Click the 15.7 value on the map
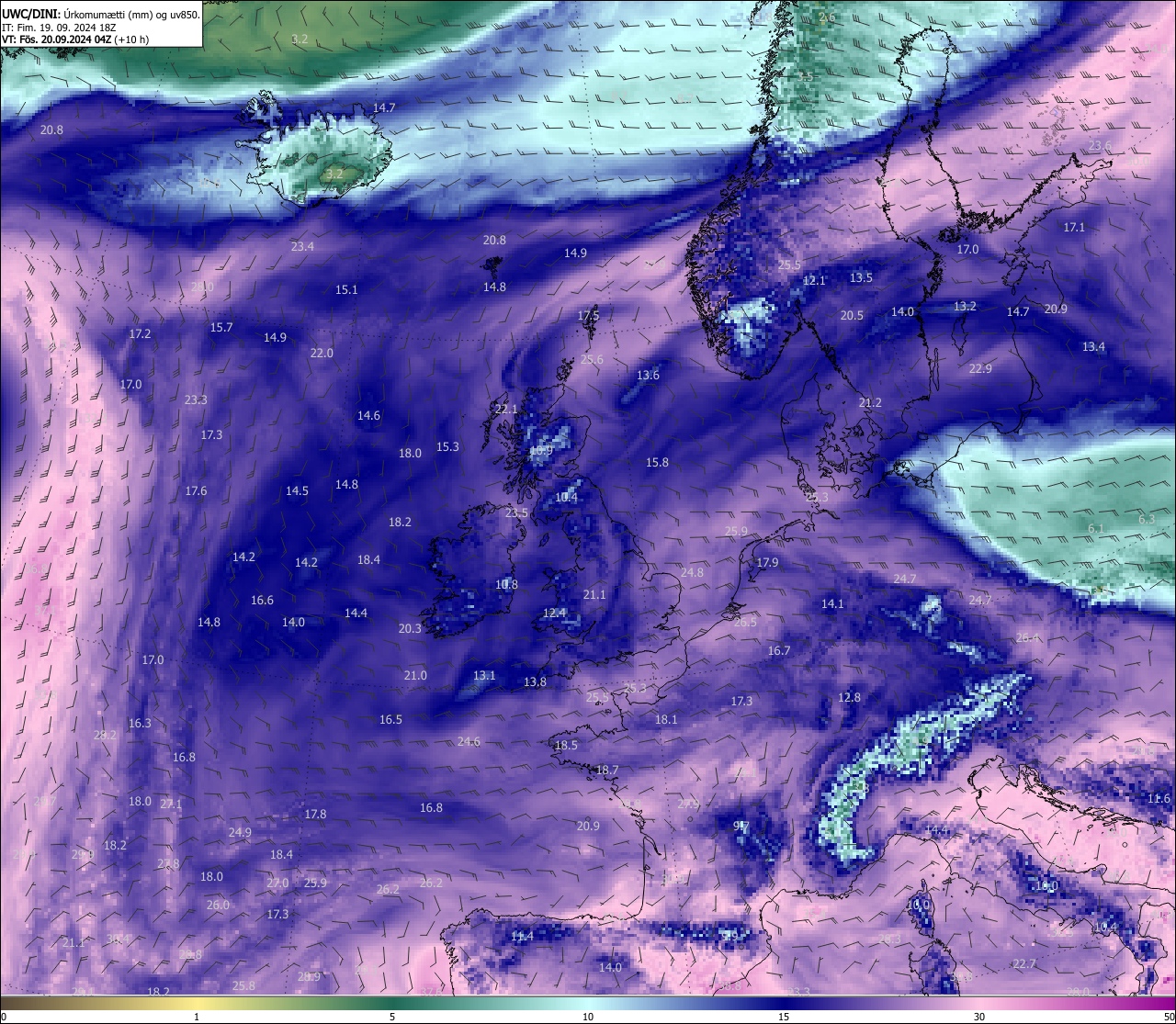This screenshot has height=1024, width=1176. click(x=221, y=327)
